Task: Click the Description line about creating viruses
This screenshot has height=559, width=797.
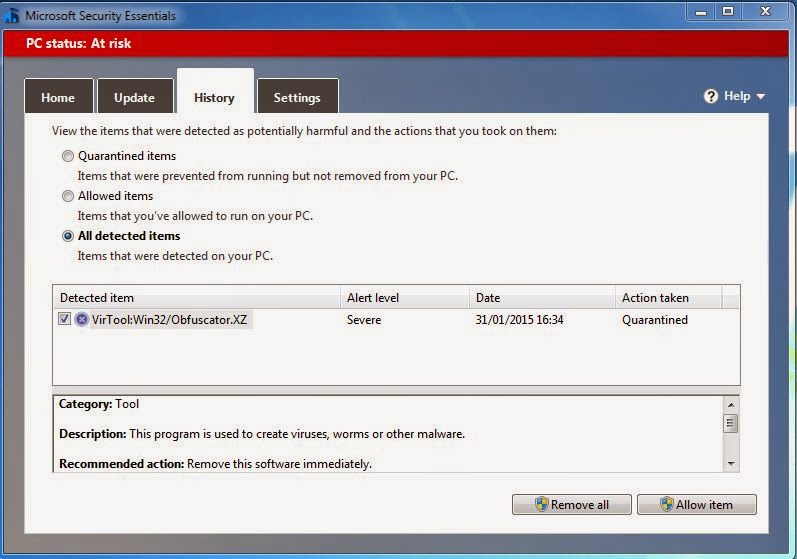Action: 262,434
